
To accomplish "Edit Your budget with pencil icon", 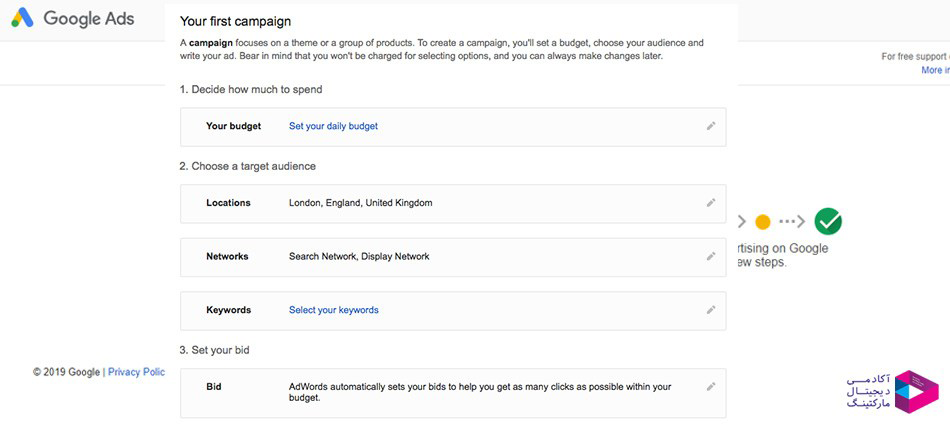I will click(x=711, y=126).
